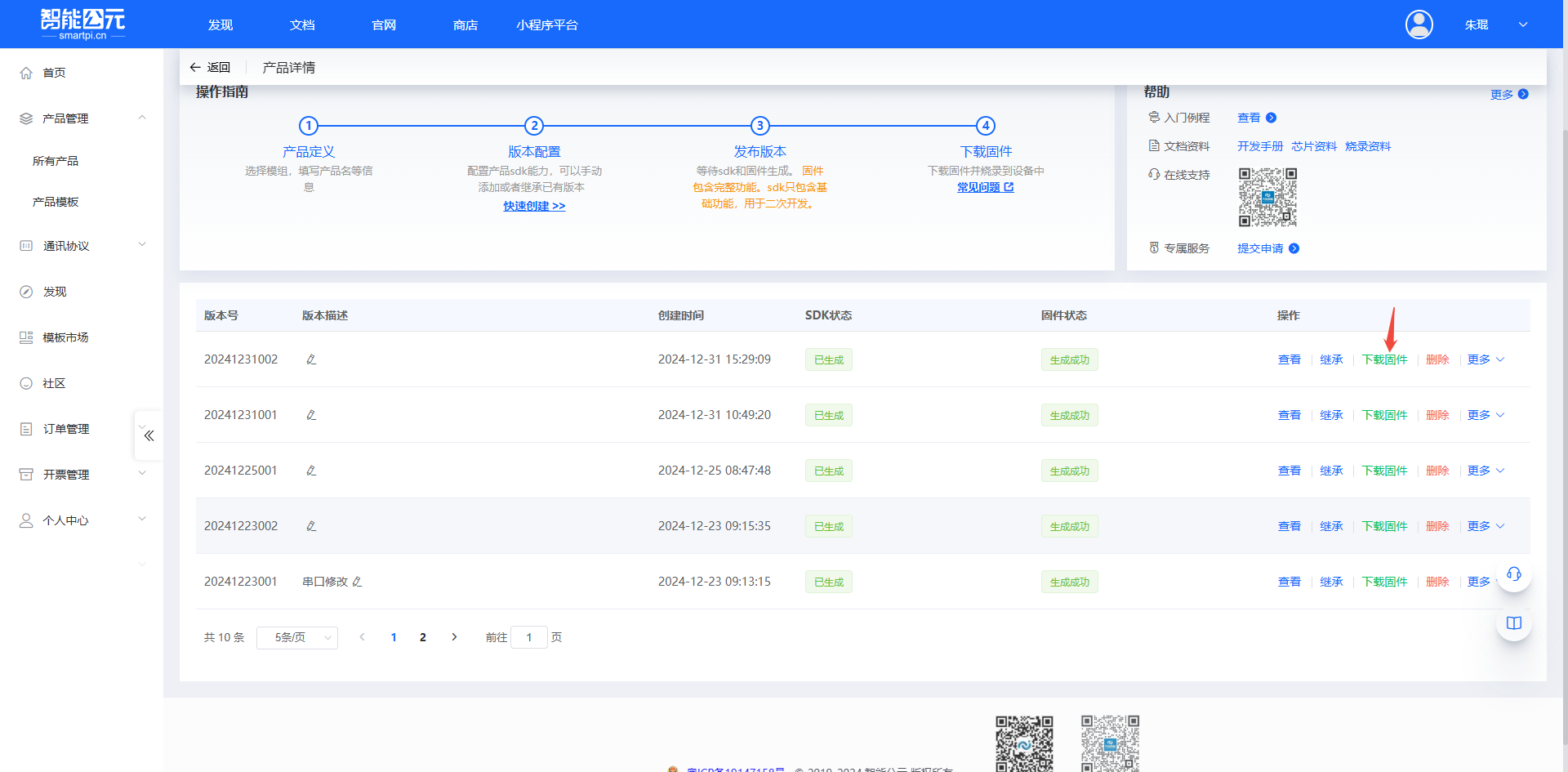Open 更多 dropdown for version 20241231001
Image resolution: width=1568 pixels, height=772 pixels.
pyautogui.click(x=1485, y=415)
